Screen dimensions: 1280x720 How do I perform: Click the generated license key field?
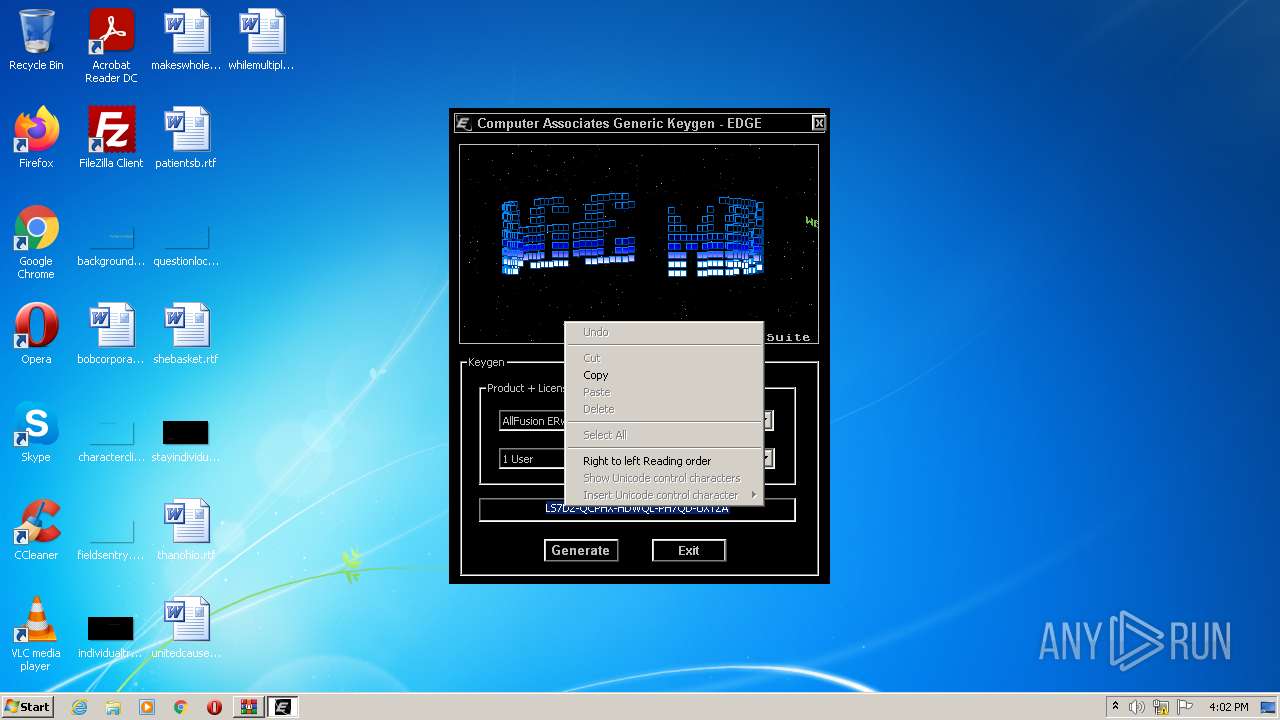637,510
